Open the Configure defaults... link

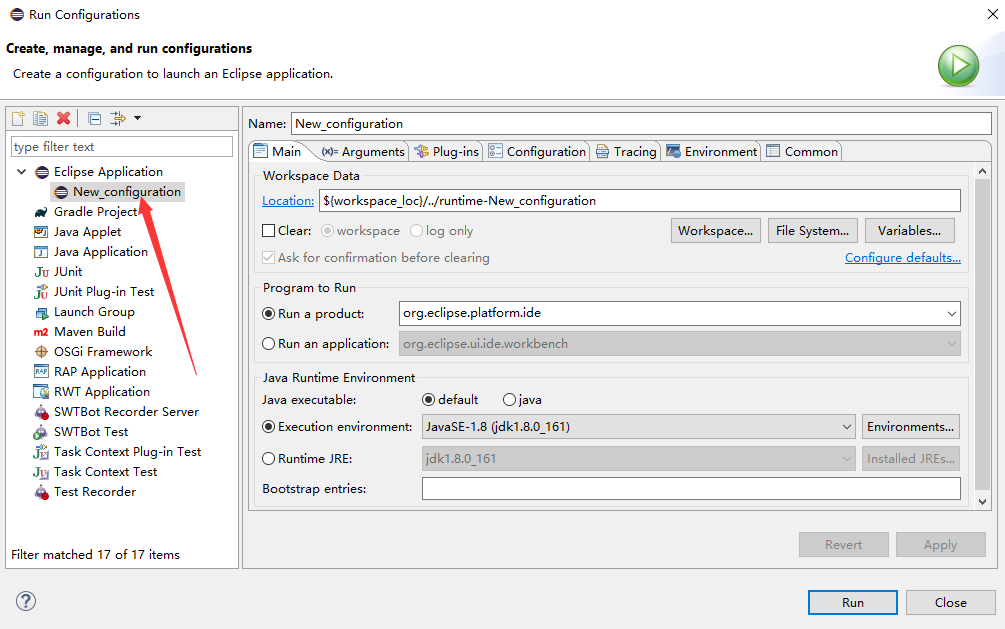click(x=902, y=258)
